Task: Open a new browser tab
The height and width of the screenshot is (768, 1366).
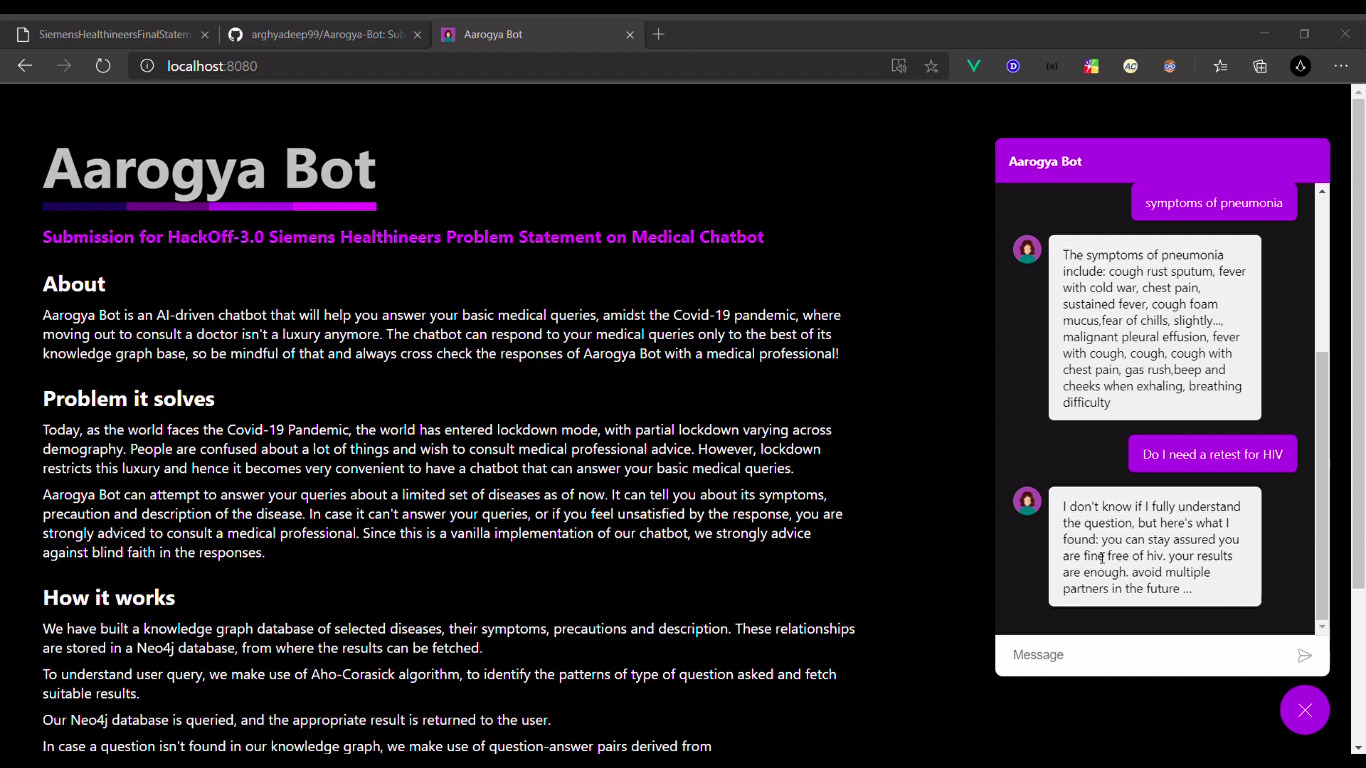Action: click(x=658, y=34)
